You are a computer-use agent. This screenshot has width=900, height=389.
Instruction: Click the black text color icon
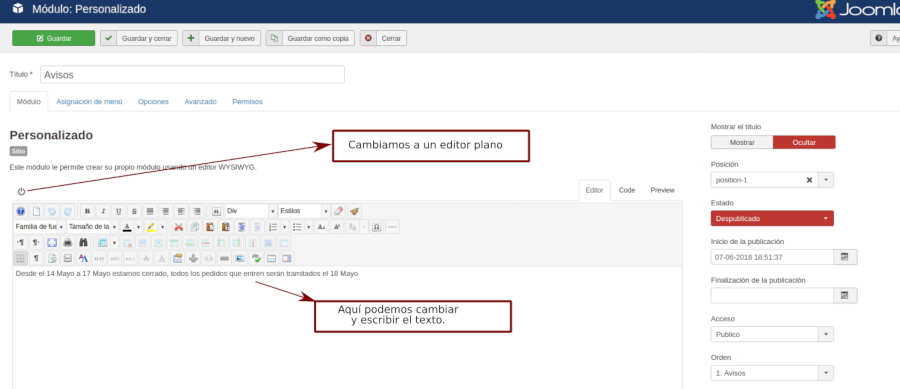point(127,227)
